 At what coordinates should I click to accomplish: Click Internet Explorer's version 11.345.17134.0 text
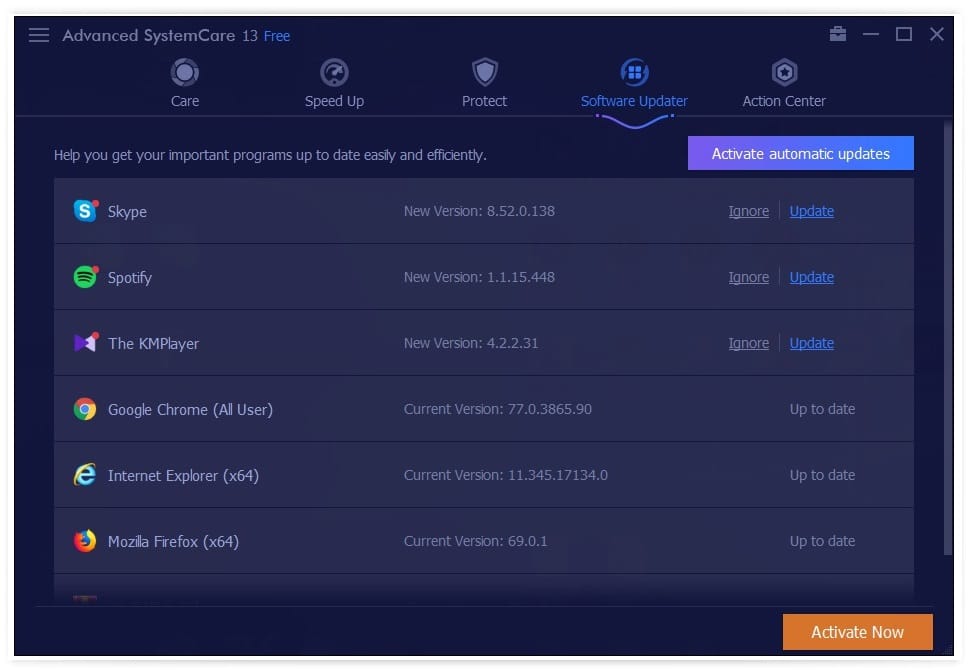(506, 475)
